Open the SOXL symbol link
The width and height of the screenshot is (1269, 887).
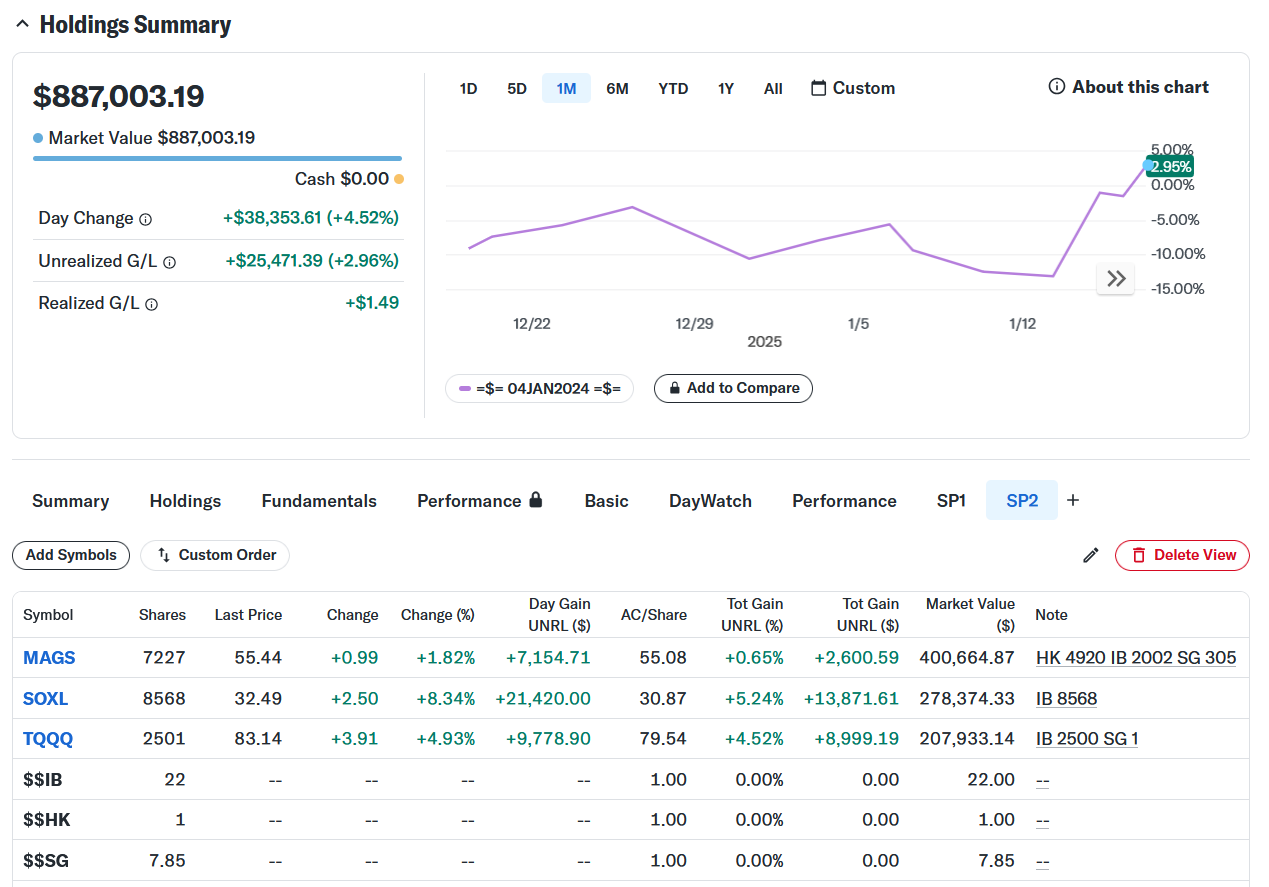46,699
